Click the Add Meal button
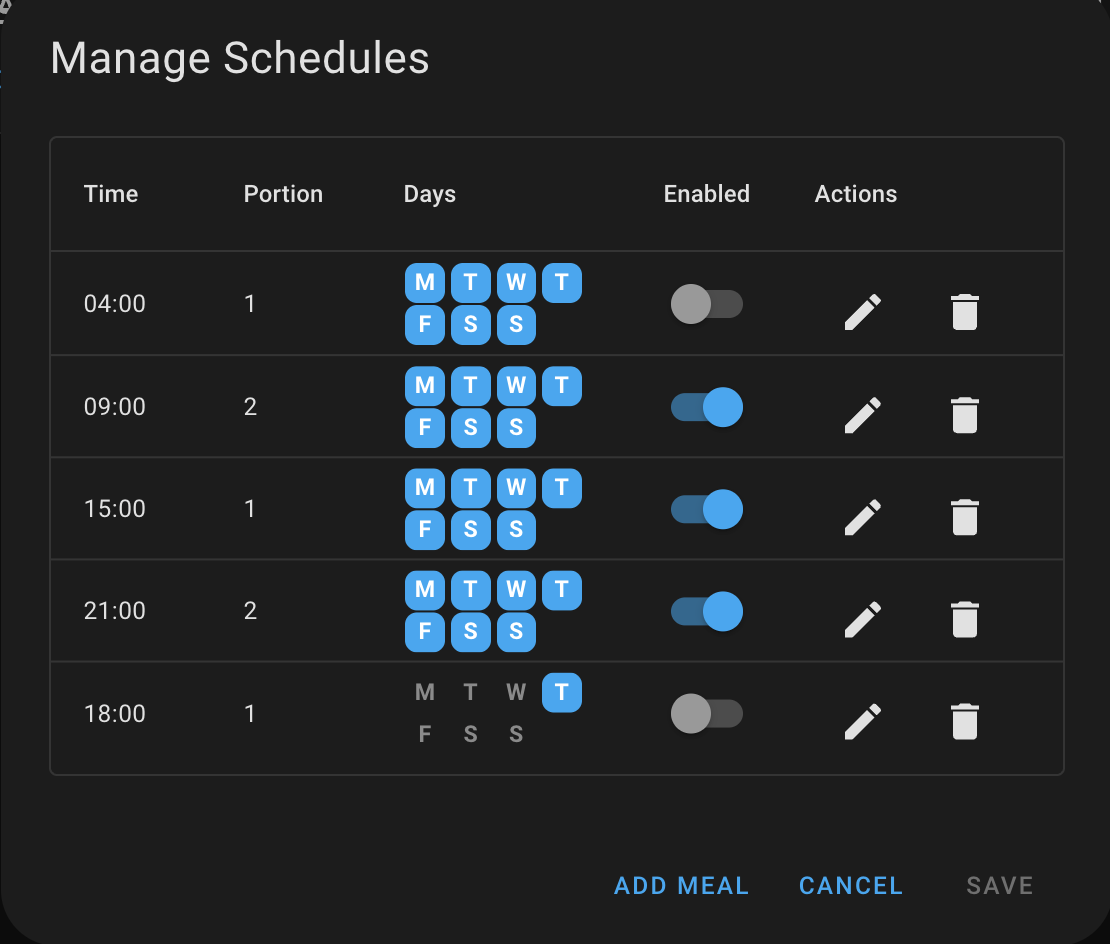This screenshot has height=944, width=1110. point(681,886)
